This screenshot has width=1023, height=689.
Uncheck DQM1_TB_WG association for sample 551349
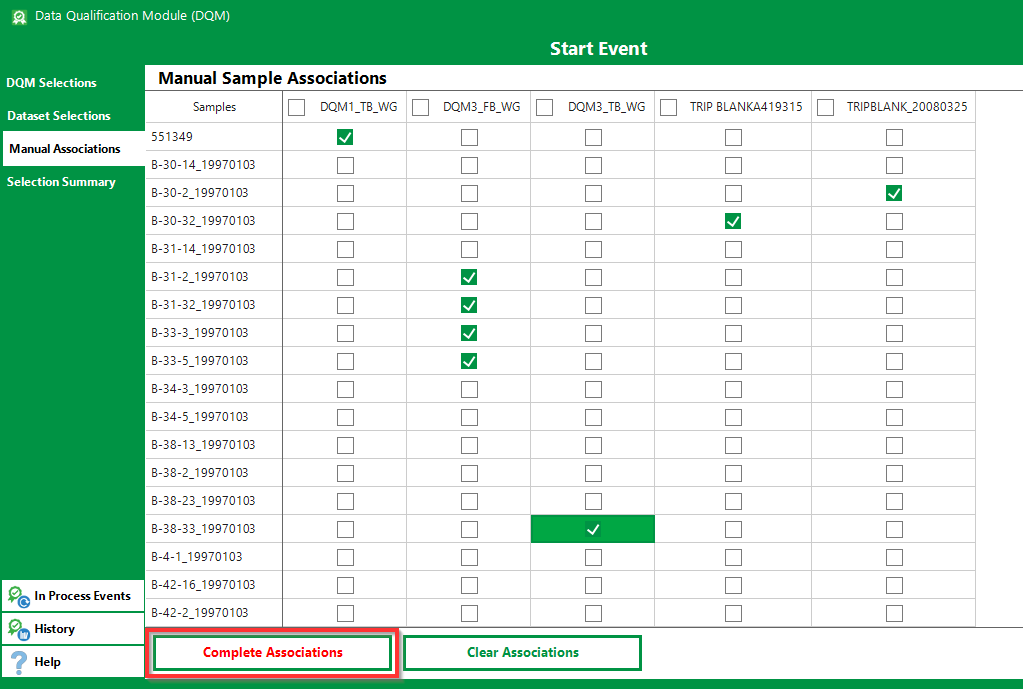coord(345,137)
